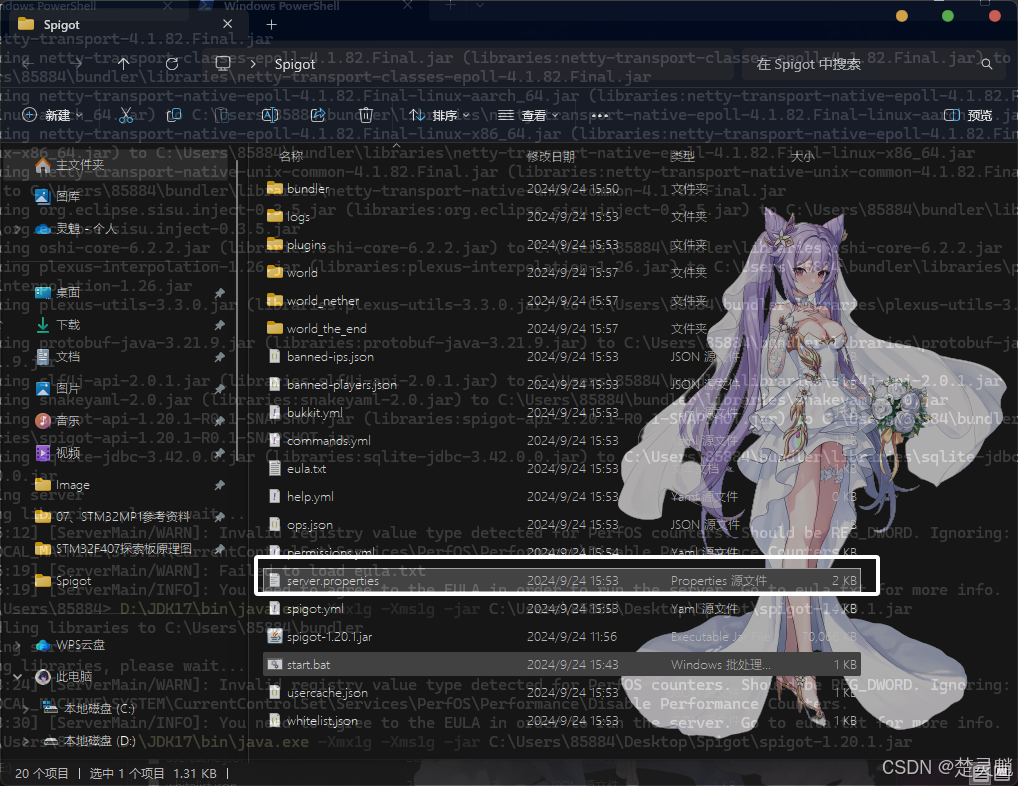The width and height of the screenshot is (1018, 786).
Task: Open 图片 in quick access
Action: [58, 388]
